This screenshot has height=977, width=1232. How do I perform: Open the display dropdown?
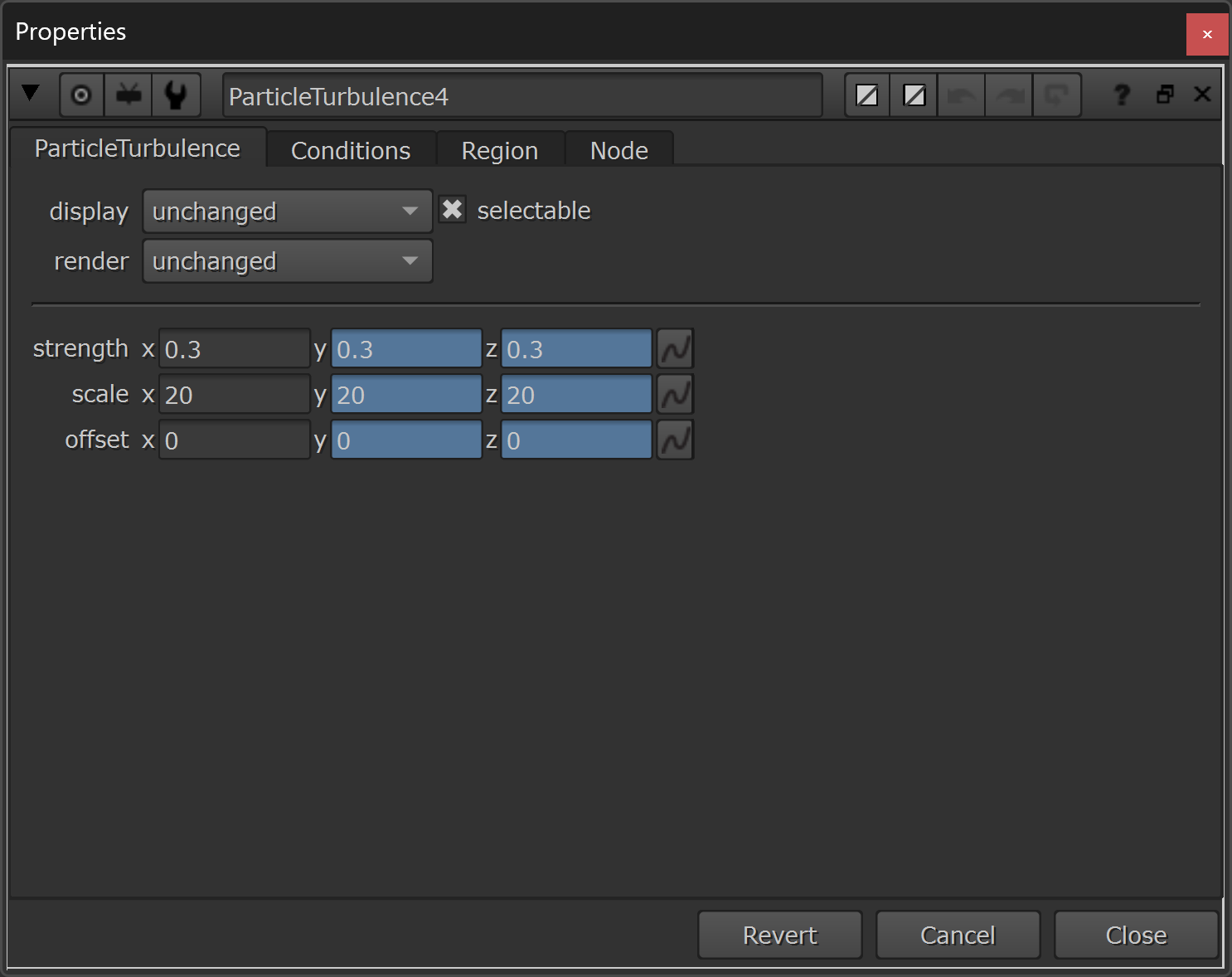[288, 211]
